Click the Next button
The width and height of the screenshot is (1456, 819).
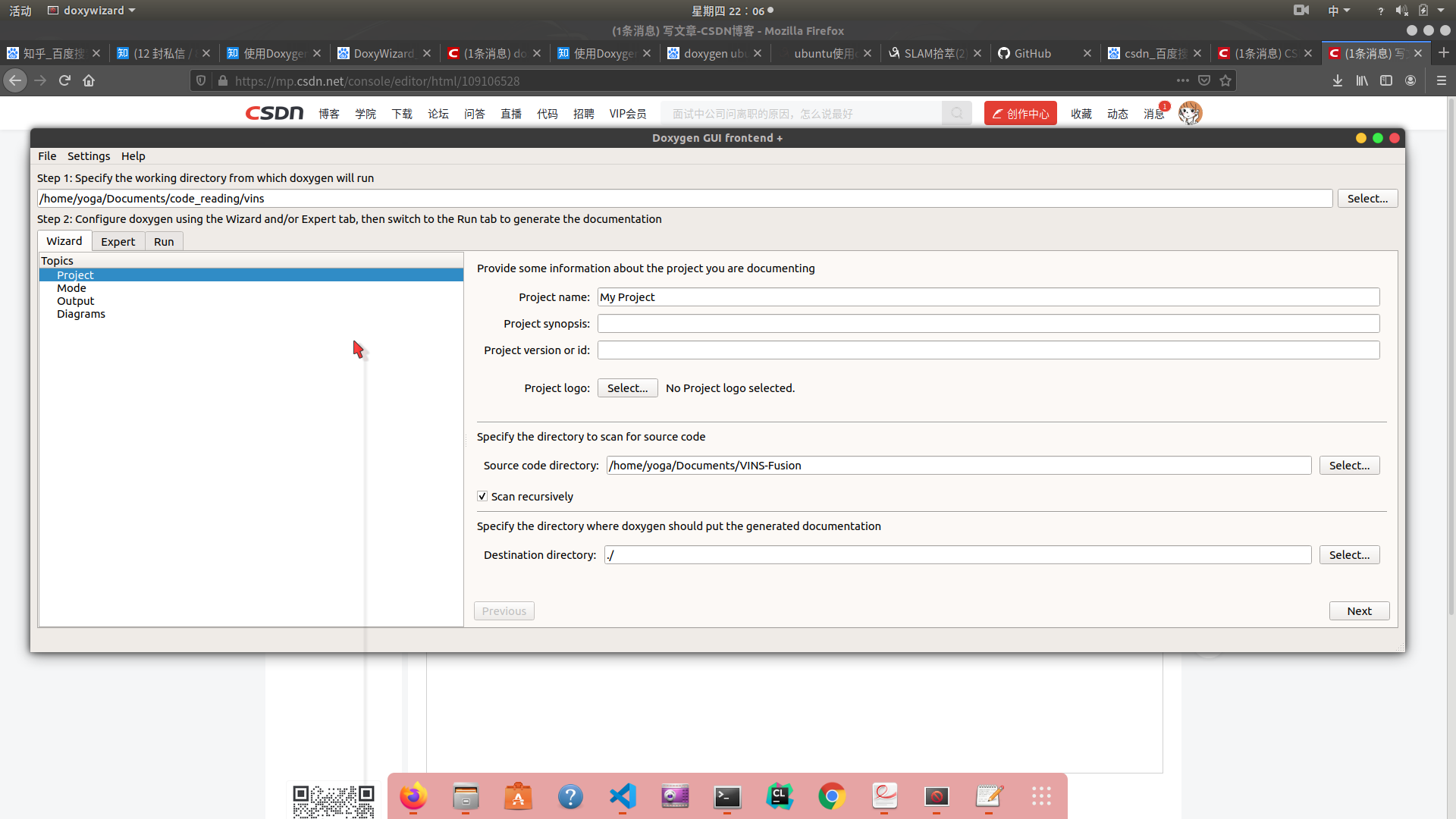pos(1359,611)
